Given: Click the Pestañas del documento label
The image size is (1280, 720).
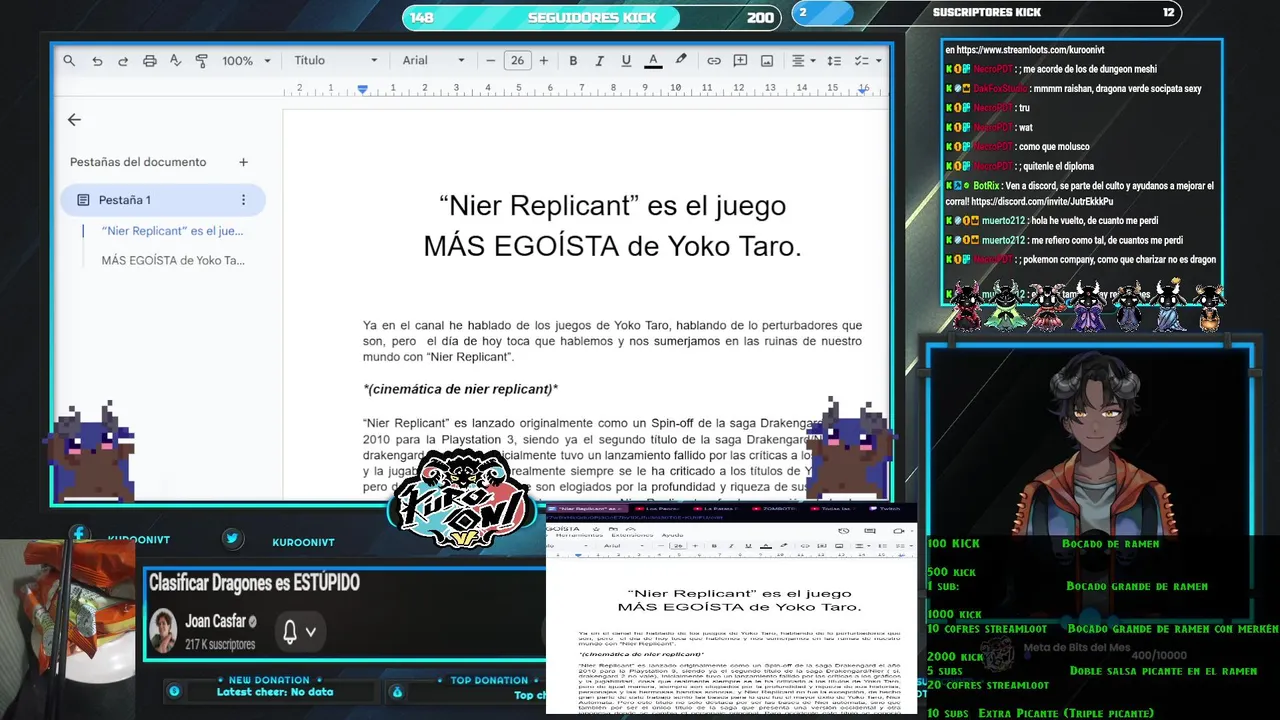Looking at the screenshot, I should (x=138, y=162).
